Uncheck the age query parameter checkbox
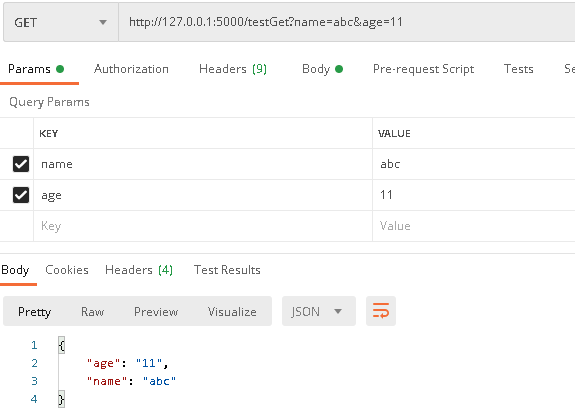575x412 pixels. click(21, 195)
